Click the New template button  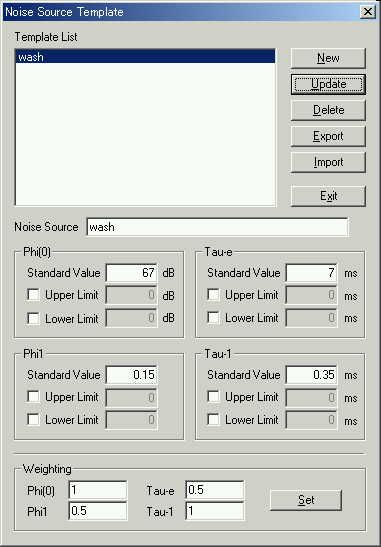(x=328, y=58)
